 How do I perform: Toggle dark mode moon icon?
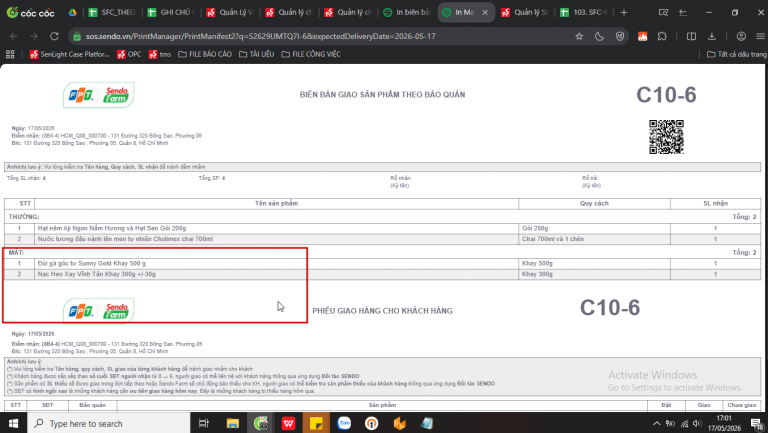click(x=600, y=36)
